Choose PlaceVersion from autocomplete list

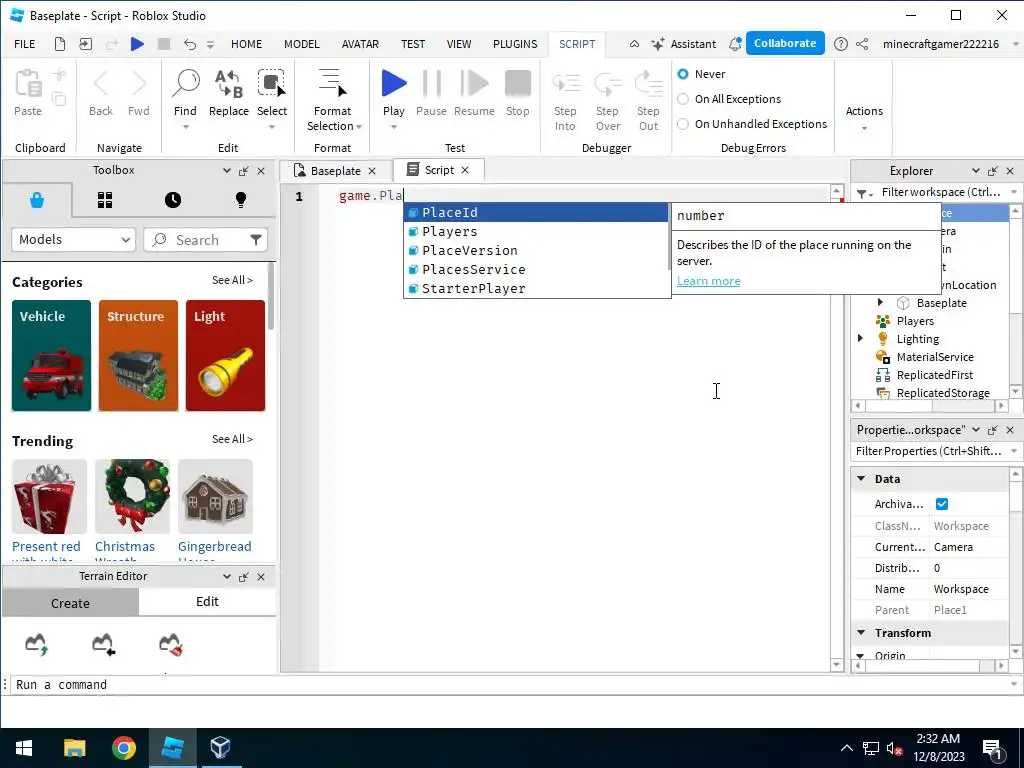click(x=536, y=250)
